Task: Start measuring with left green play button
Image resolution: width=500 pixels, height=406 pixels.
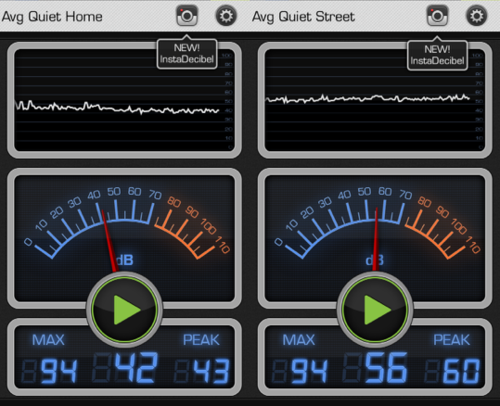Action: 124,310
